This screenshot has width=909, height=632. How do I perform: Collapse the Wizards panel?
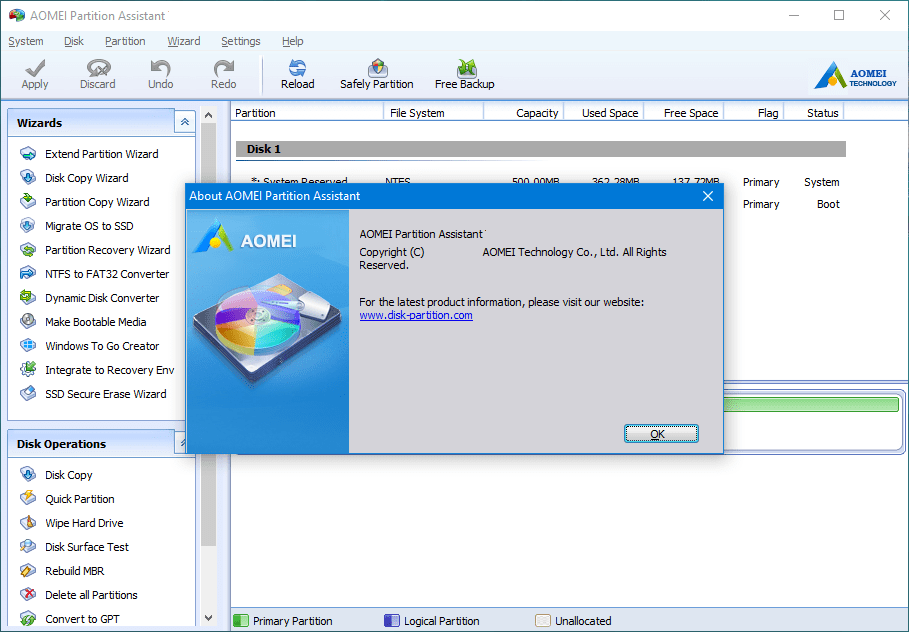point(184,122)
